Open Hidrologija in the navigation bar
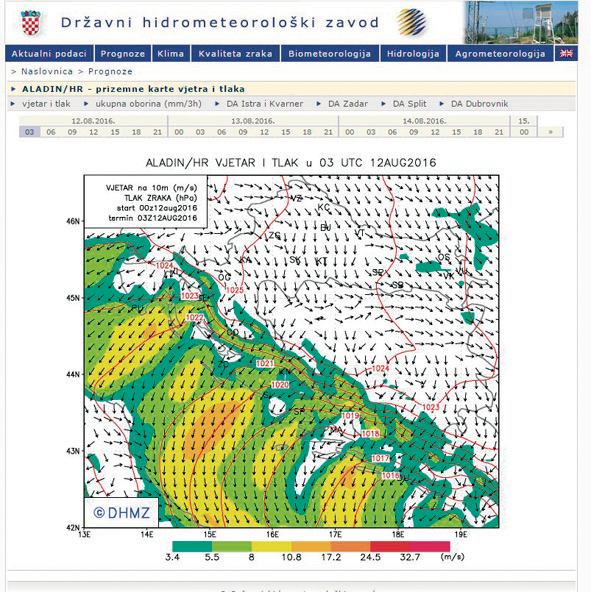591x592 pixels. coord(413,54)
